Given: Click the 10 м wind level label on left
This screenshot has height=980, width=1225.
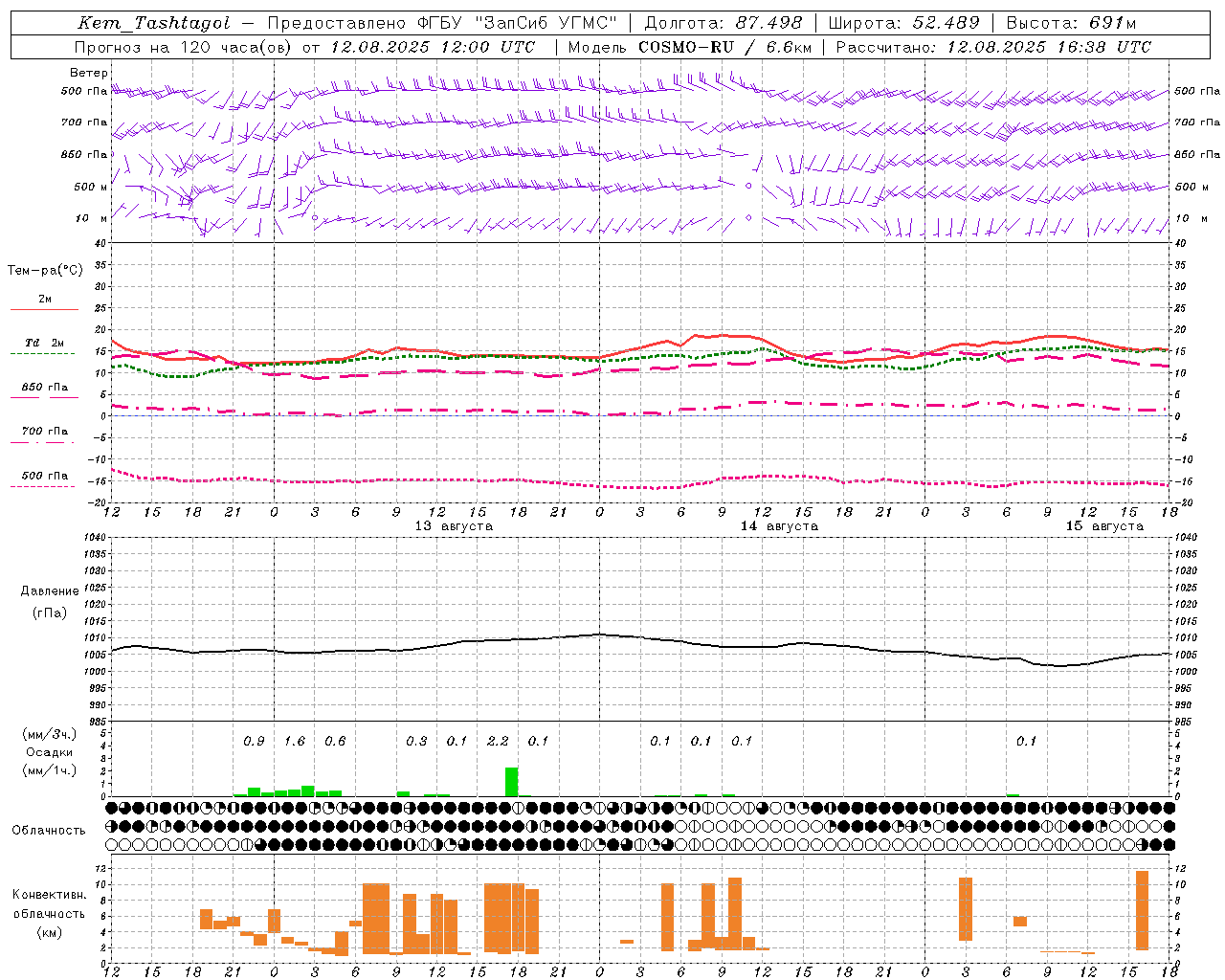Looking at the screenshot, I should [x=92, y=219].
